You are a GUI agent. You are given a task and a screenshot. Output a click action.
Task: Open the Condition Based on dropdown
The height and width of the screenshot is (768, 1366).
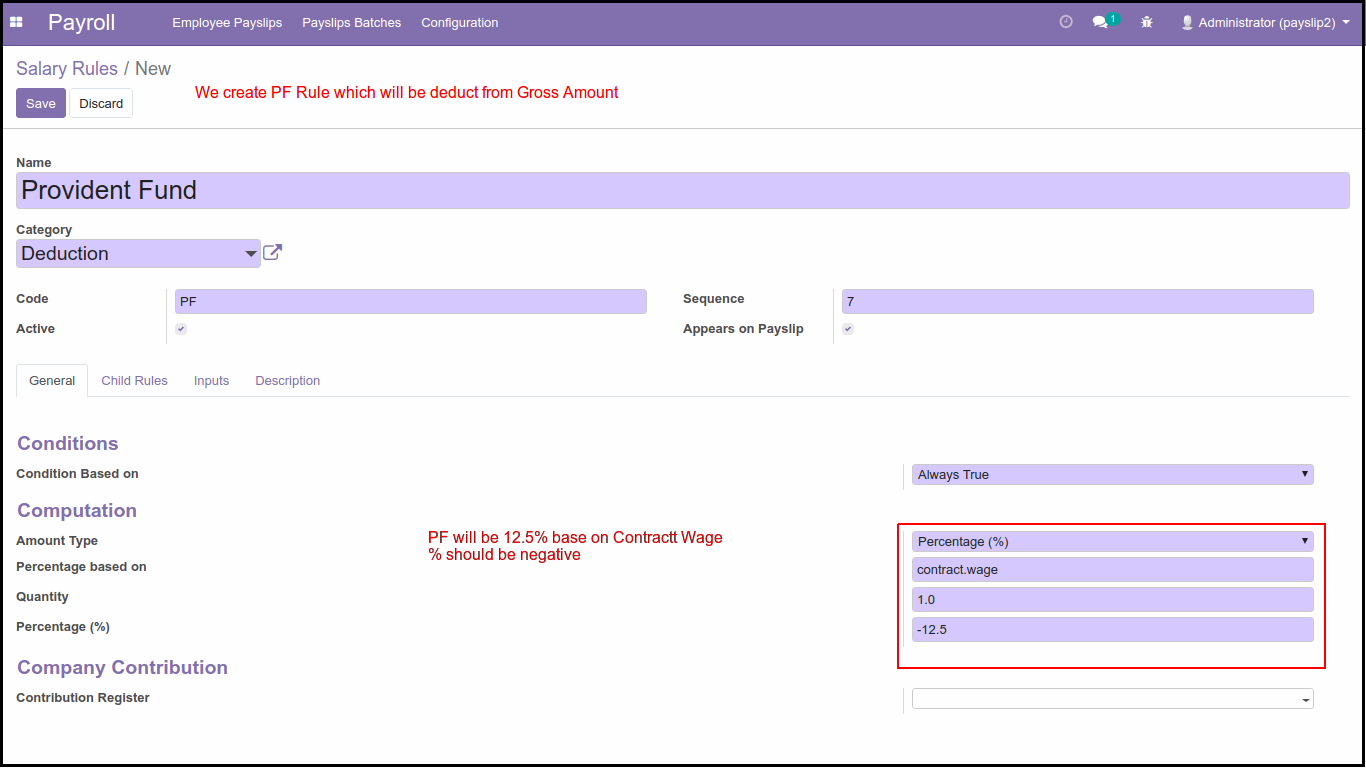tap(1113, 475)
